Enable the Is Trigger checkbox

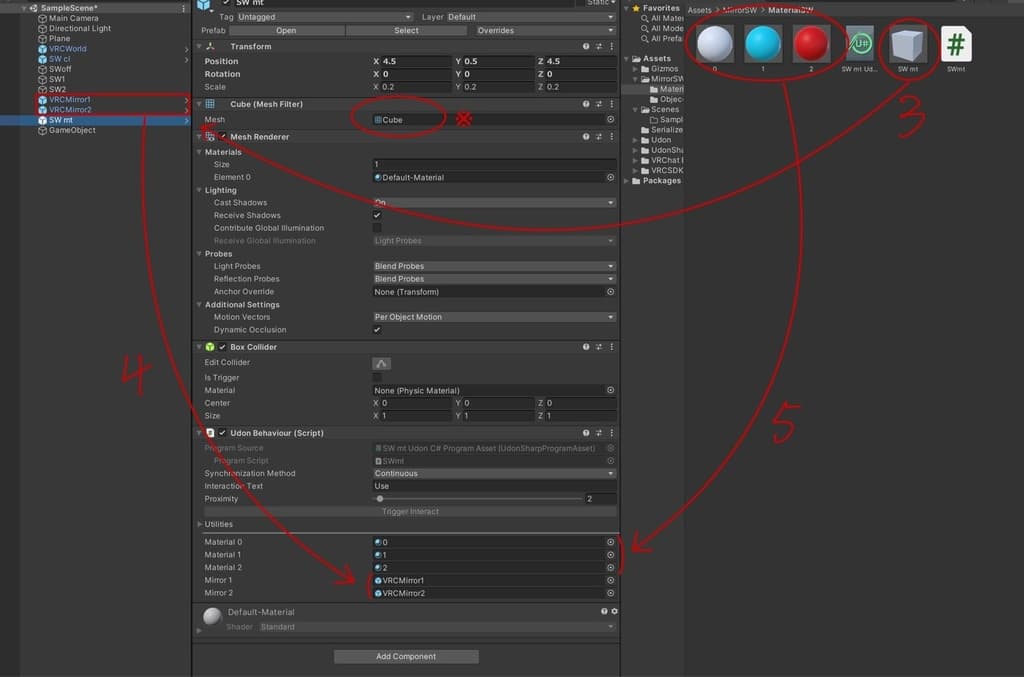(x=377, y=378)
